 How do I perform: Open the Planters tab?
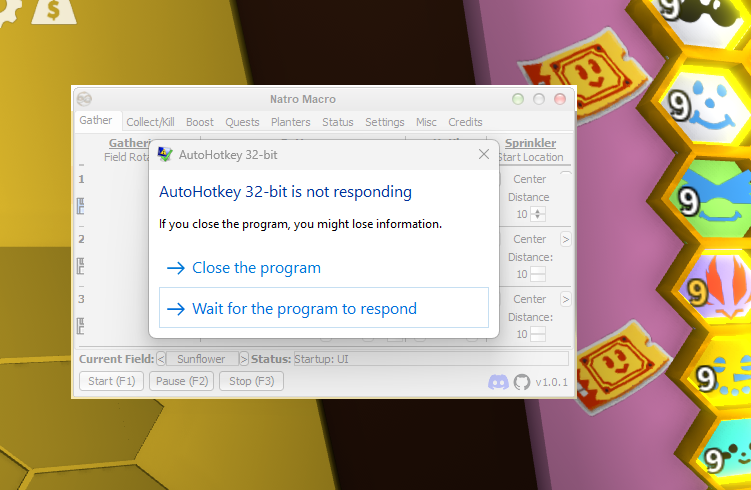click(x=291, y=122)
